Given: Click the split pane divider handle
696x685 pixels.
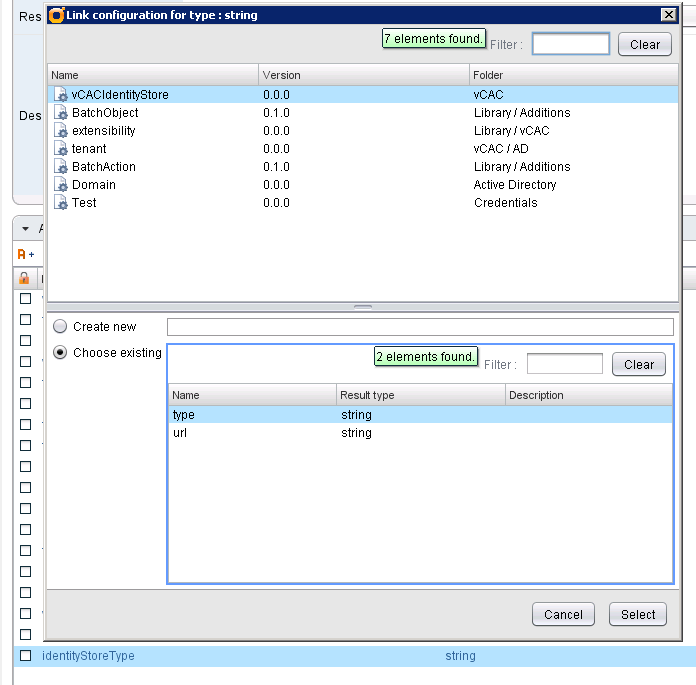Looking at the screenshot, I should pos(363,307).
